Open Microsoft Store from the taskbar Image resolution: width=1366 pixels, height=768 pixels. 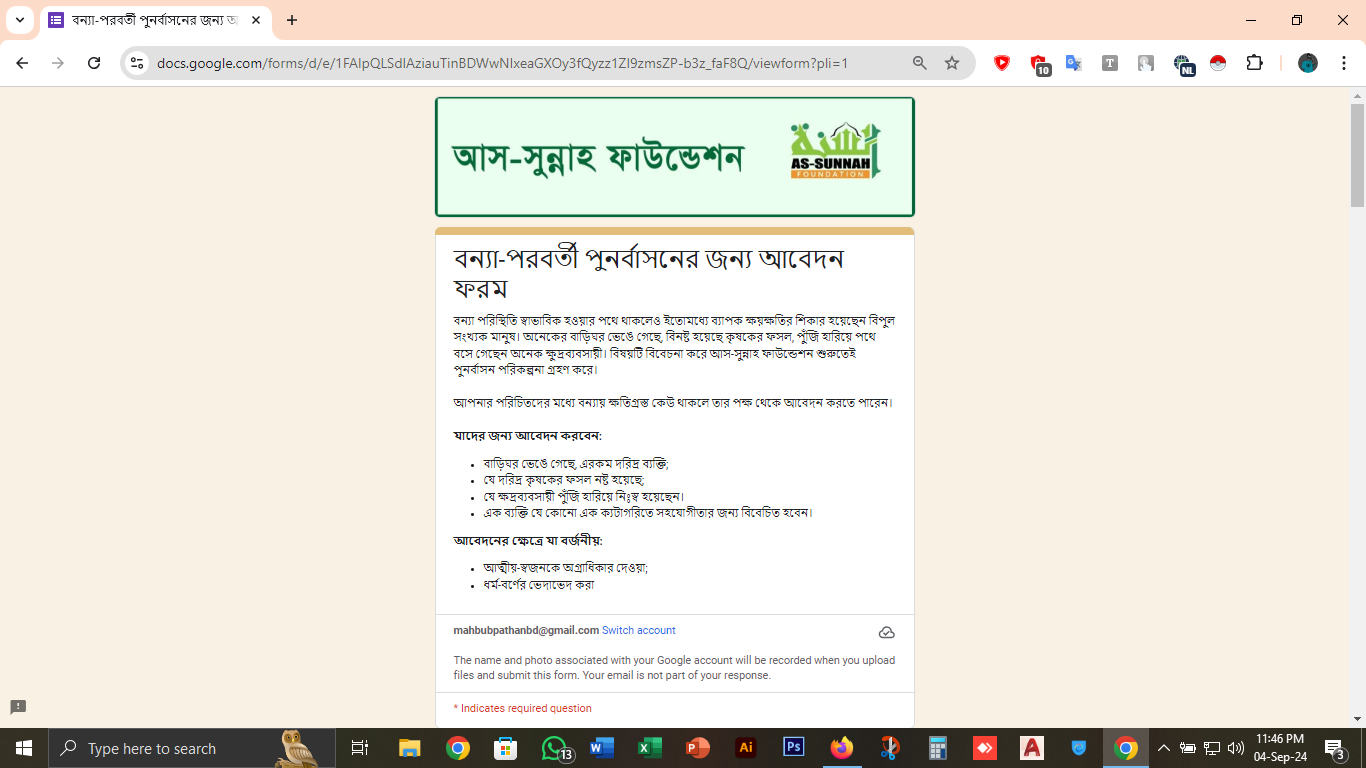pyautogui.click(x=506, y=748)
